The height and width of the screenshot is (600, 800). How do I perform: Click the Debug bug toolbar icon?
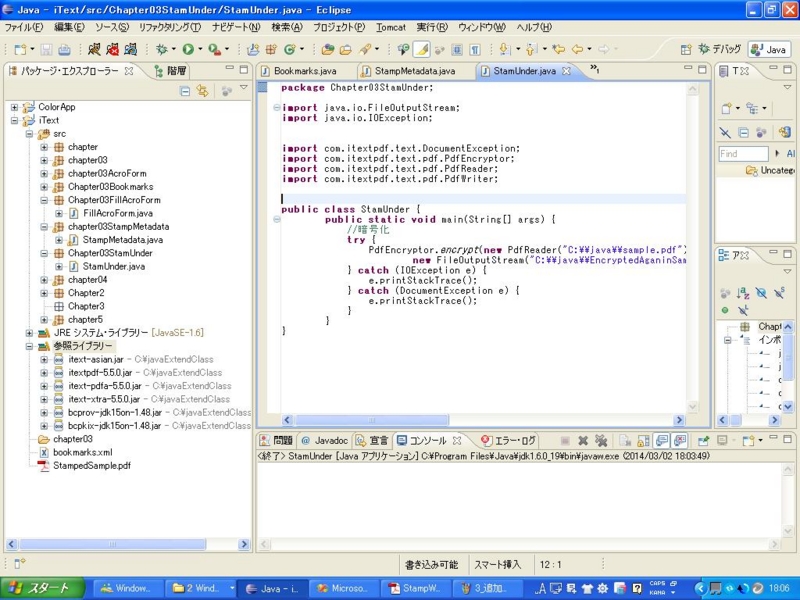click(x=162, y=49)
